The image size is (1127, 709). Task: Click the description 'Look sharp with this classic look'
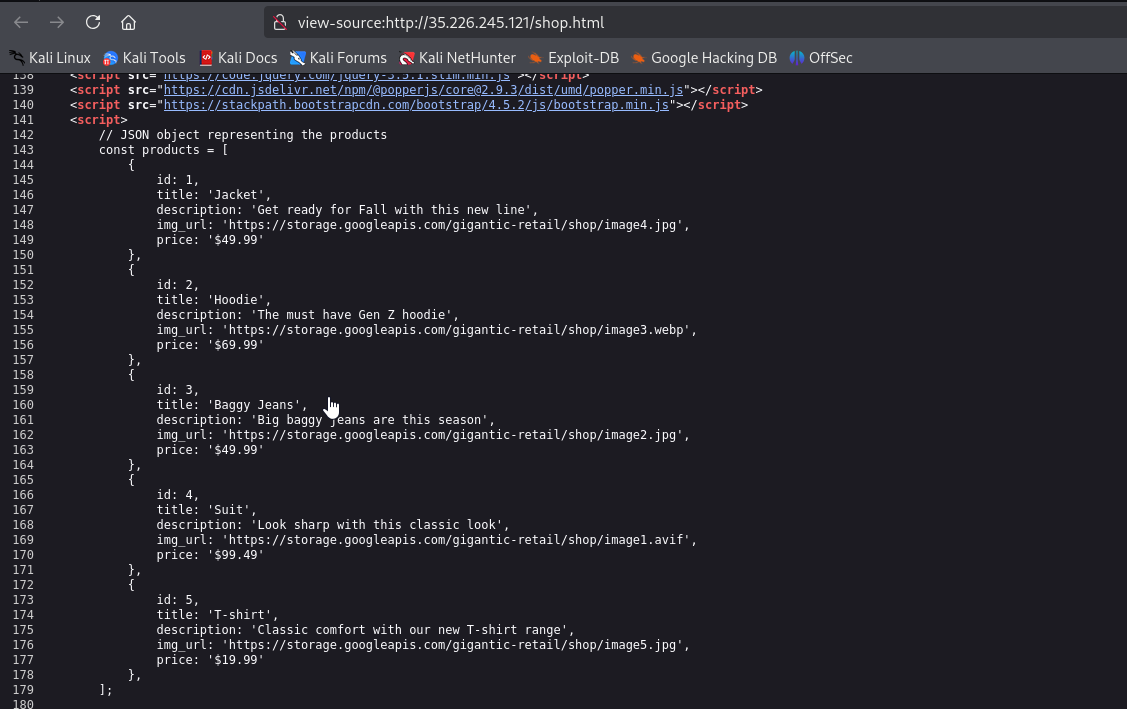377,525
